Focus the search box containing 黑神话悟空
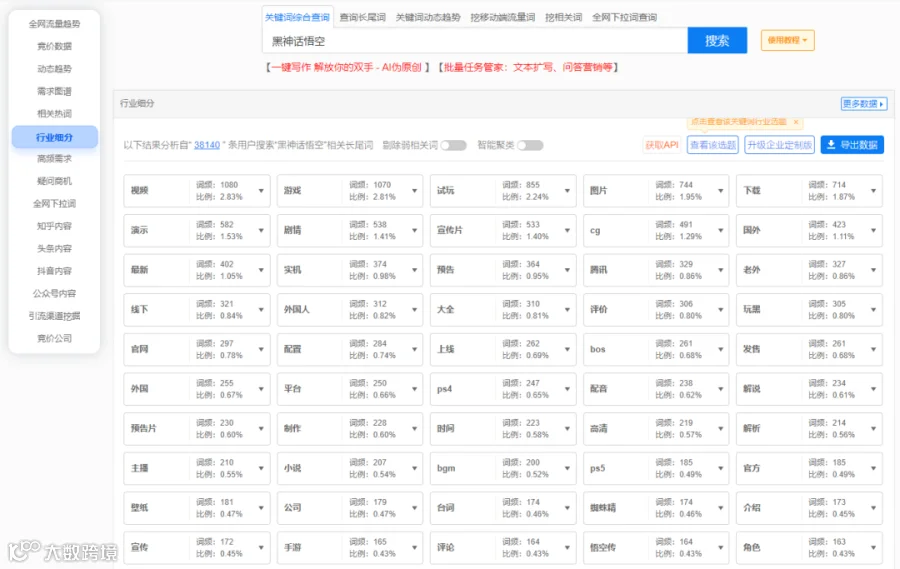900x569 pixels. pyautogui.click(x=475, y=41)
